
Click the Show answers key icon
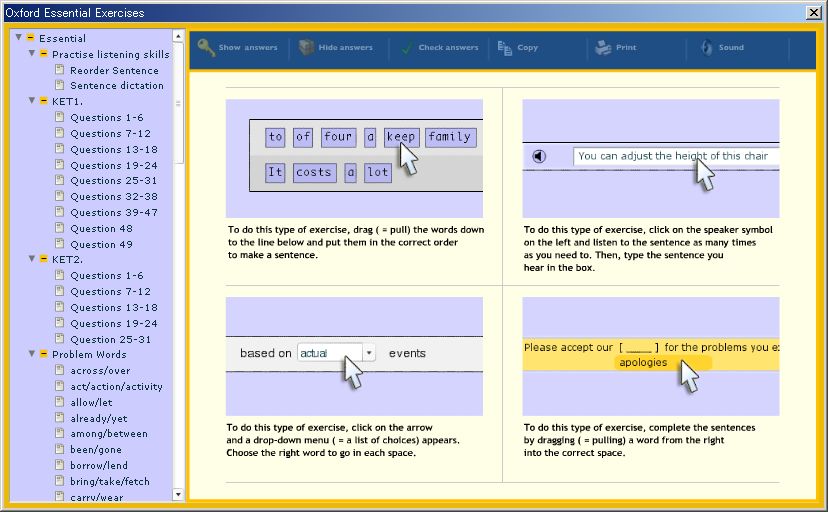point(205,47)
